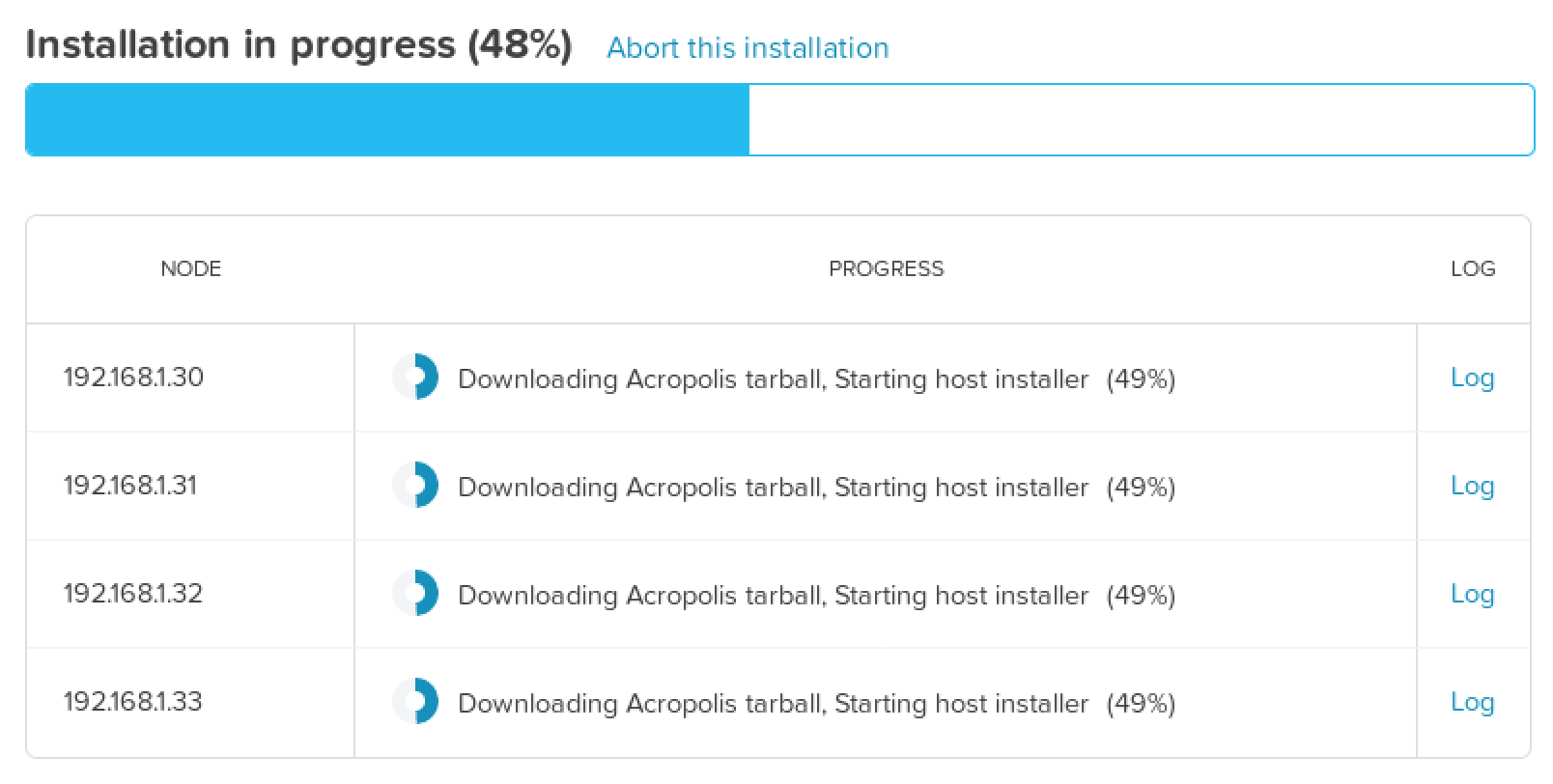Open the Log link for node 192.168.1.32
1553x784 pixels.
tap(1472, 594)
